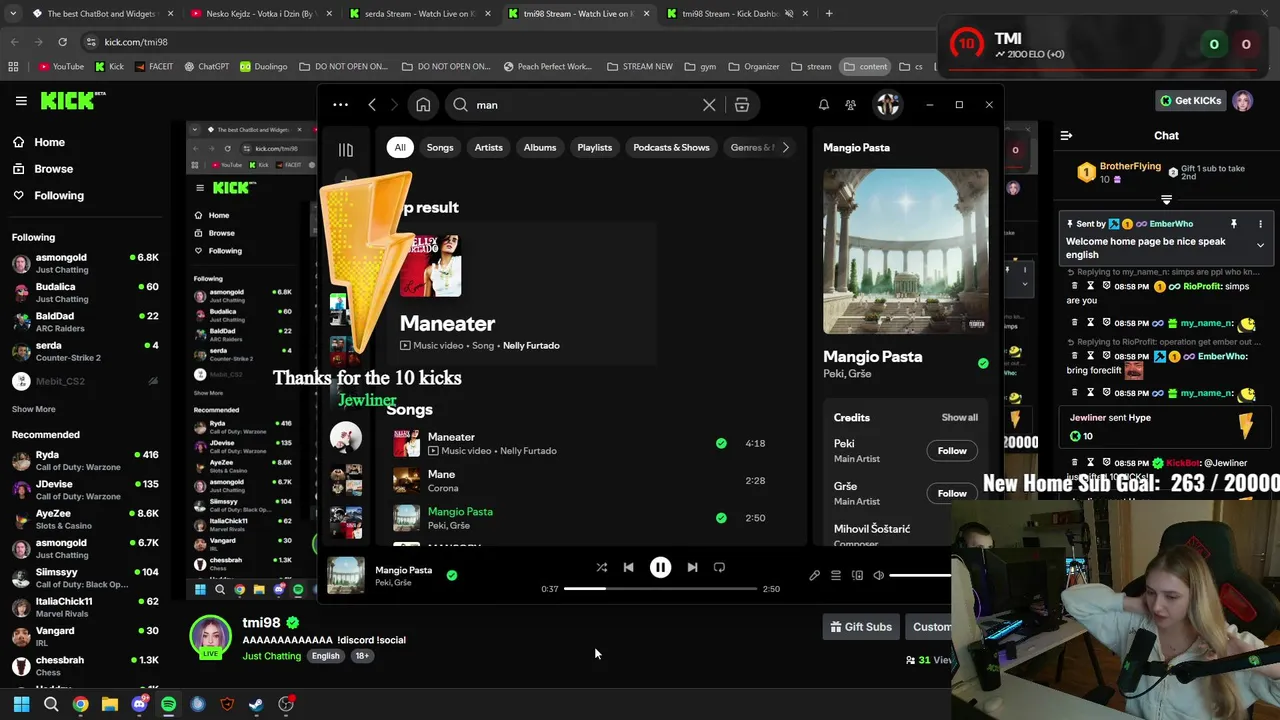Click Get KICKs button
The image size is (1280, 720).
(1190, 100)
